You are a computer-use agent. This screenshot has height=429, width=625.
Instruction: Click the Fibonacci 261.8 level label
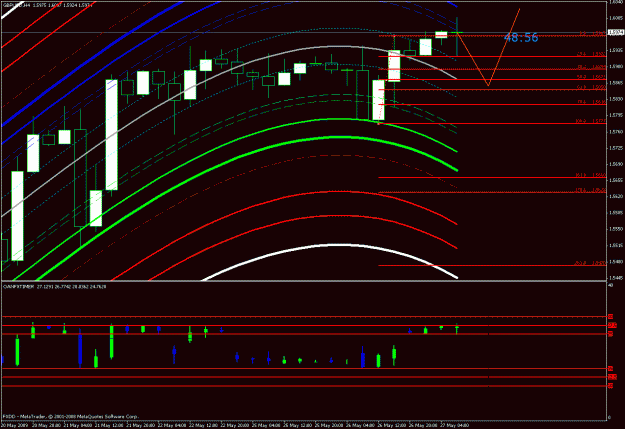591,263
